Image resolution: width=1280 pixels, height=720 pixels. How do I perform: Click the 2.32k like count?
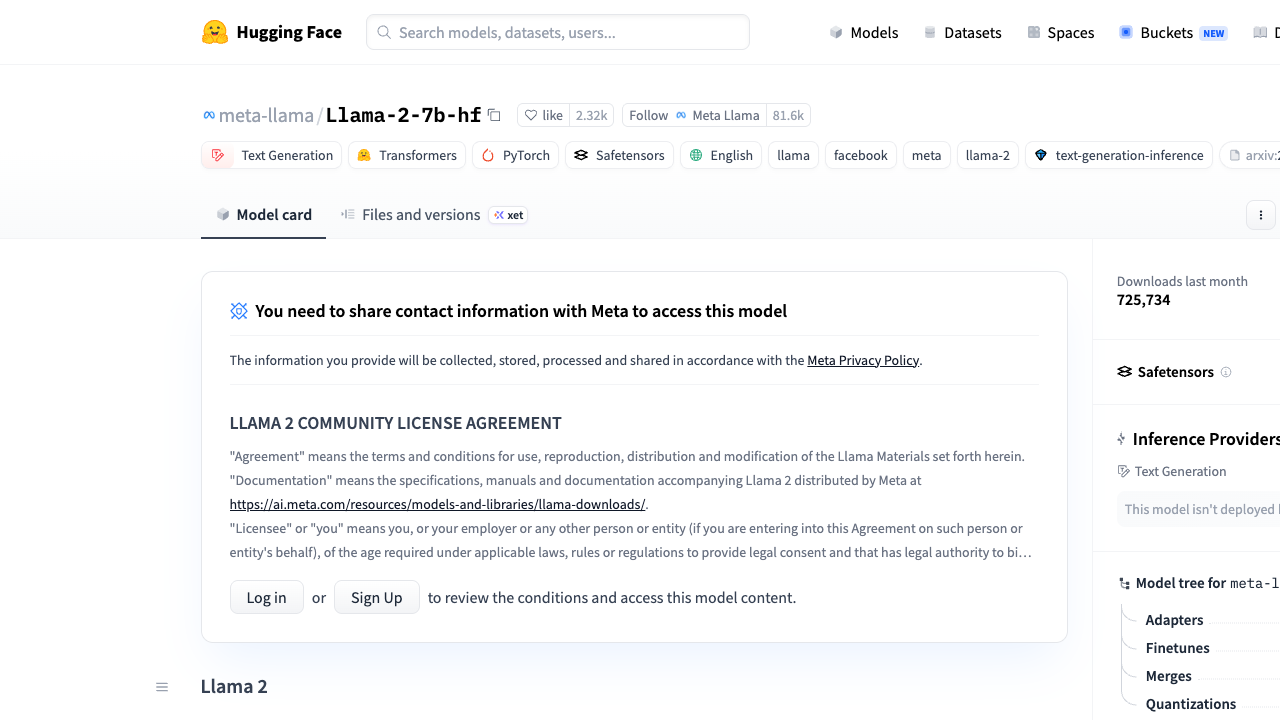pos(591,115)
